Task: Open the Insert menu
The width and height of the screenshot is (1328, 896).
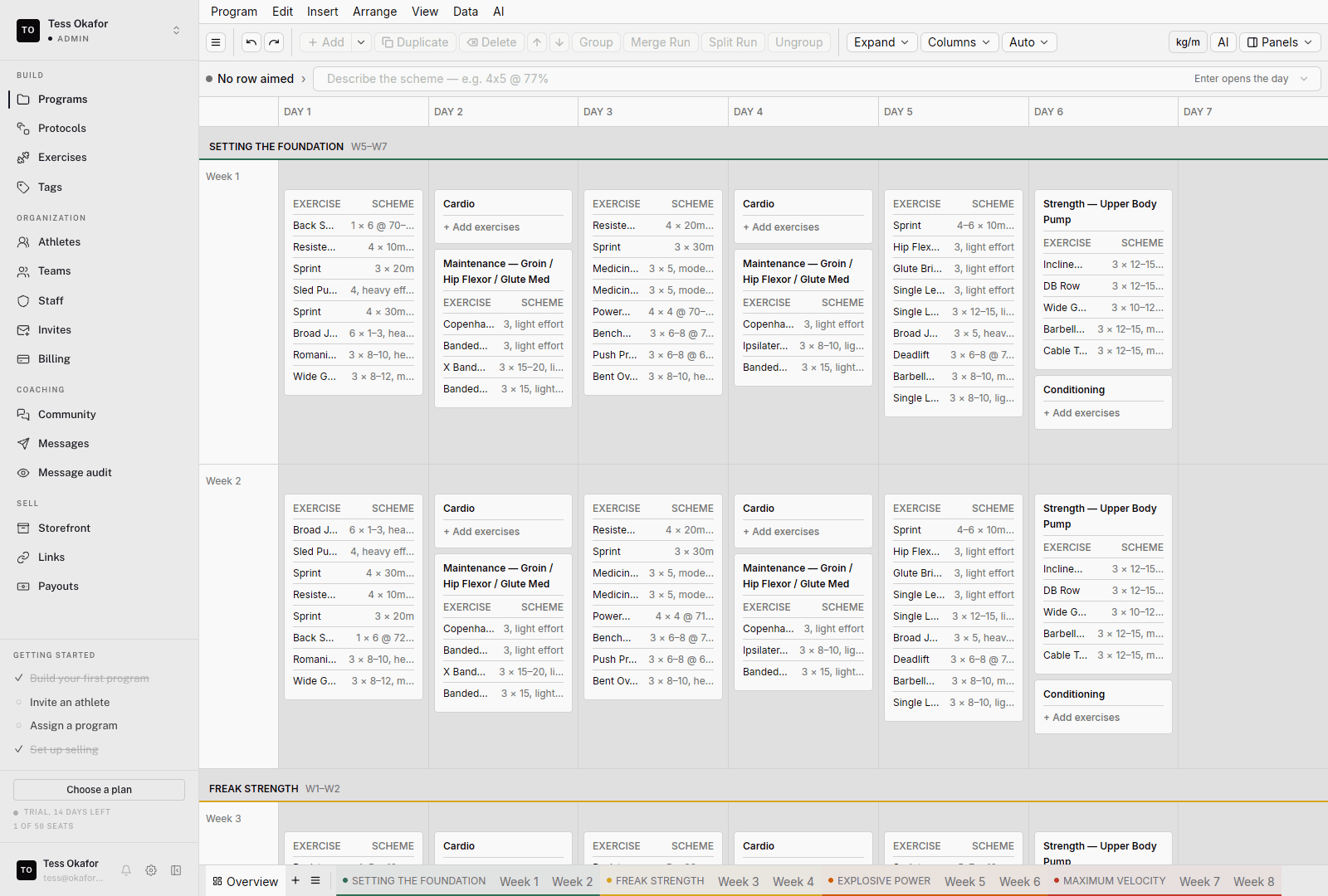Action: [323, 12]
